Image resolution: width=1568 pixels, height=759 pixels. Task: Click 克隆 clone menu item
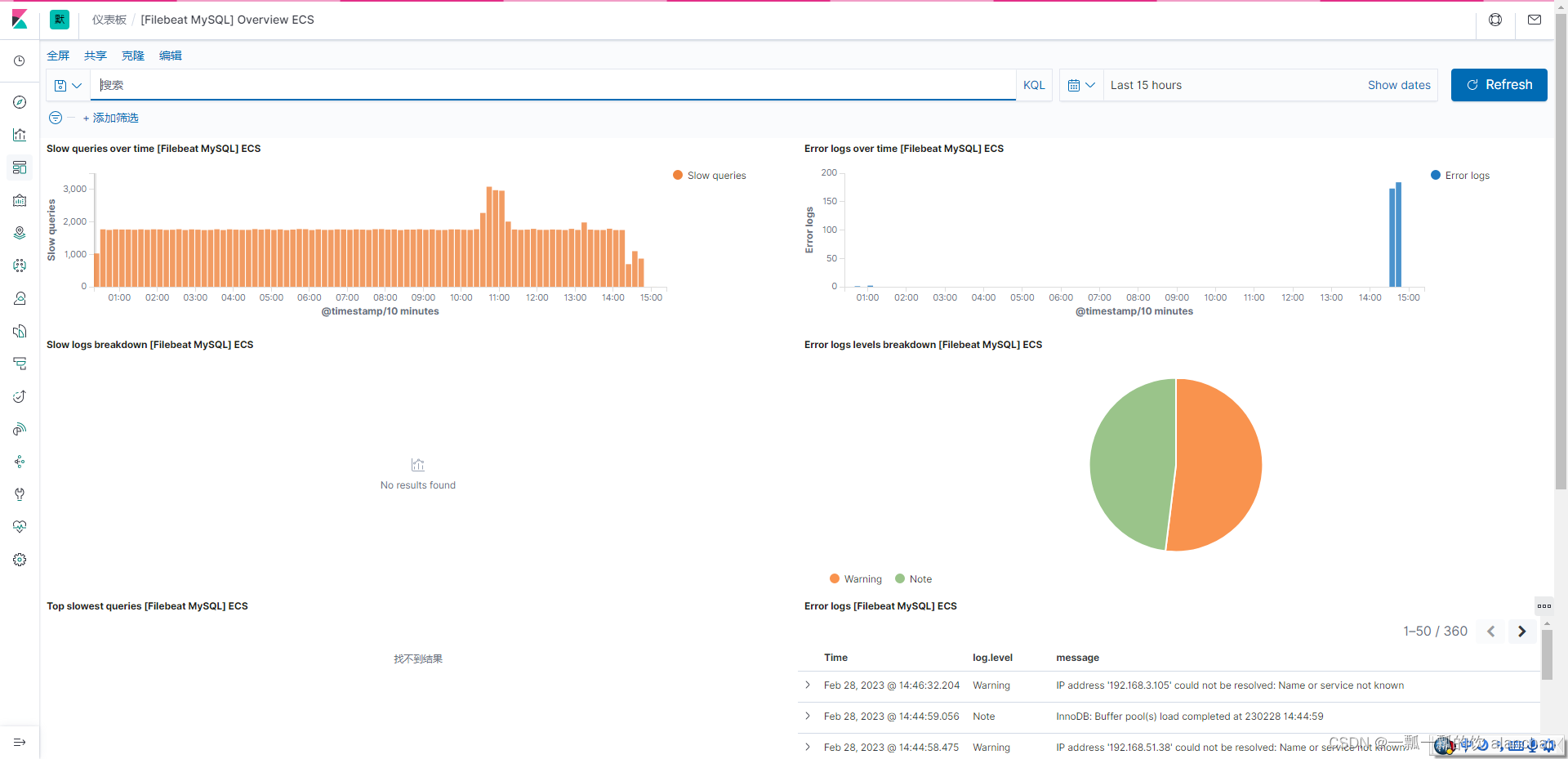[133, 56]
